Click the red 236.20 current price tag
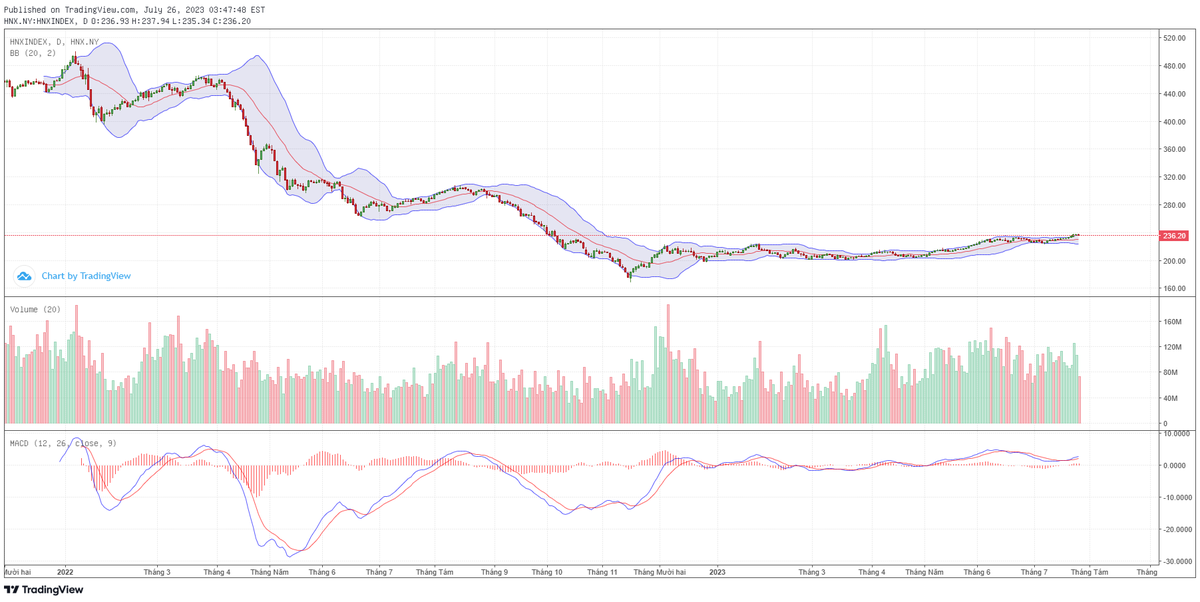Screen dimensions: 1200x602 [1173, 236]
